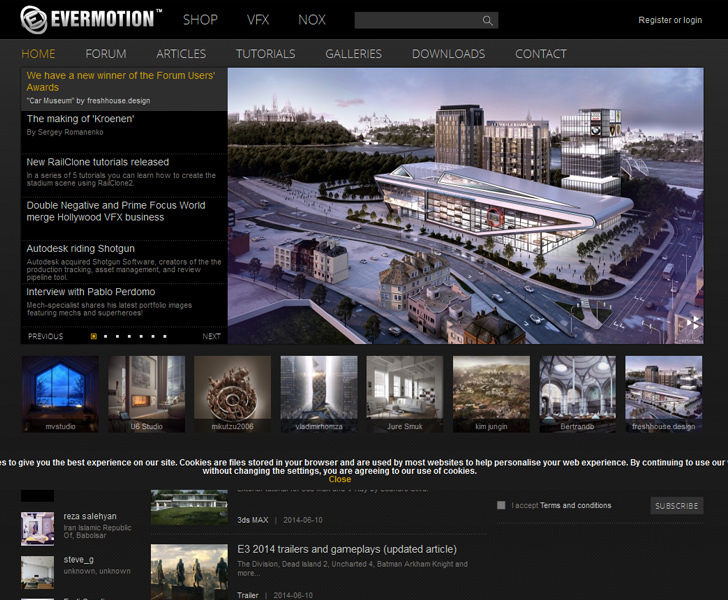The height and width of the screenshot is (600, 728).
Task: Select the first highlighted slider pagination dot
Action: (94, 336)
